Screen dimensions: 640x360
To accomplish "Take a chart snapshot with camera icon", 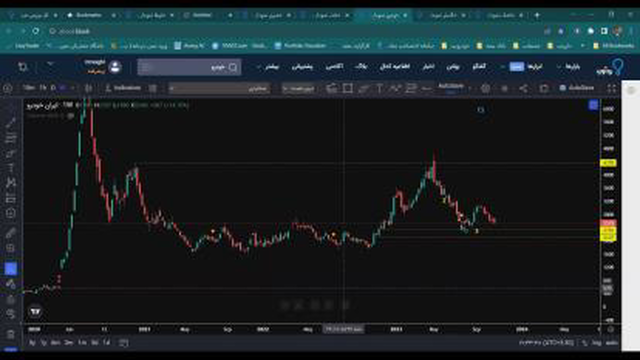I will coord(544,88).
